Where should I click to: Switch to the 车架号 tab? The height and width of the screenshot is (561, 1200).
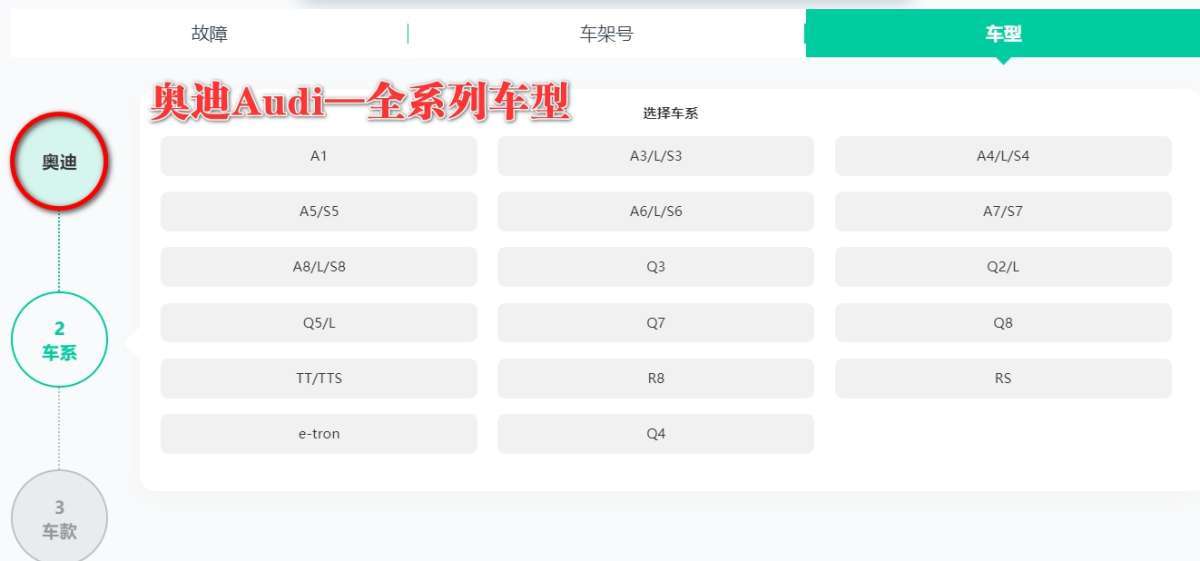pos(607,34)
